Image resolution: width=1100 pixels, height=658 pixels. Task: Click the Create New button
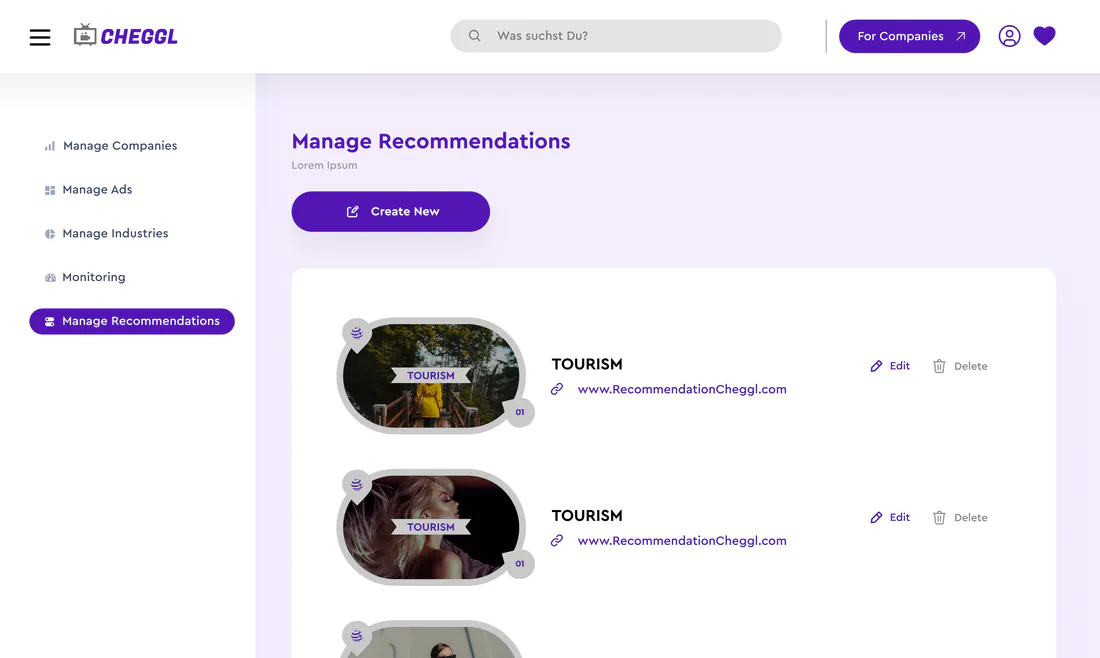coord(391,211)
